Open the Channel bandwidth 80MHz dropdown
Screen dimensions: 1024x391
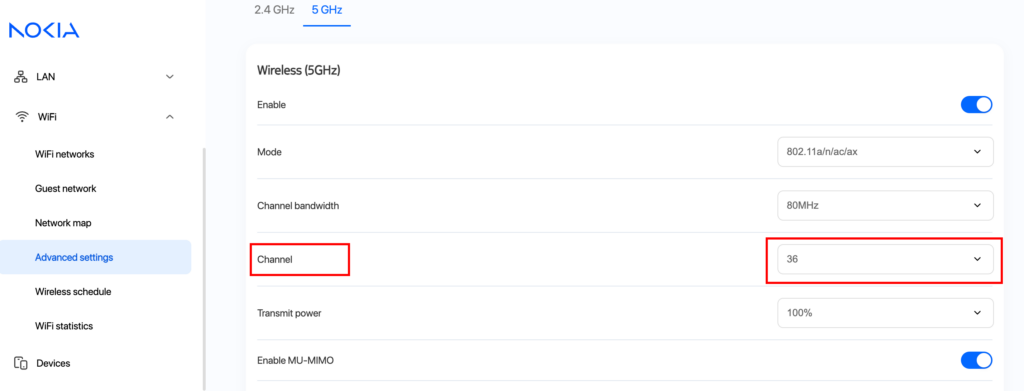tap(886, 206)
